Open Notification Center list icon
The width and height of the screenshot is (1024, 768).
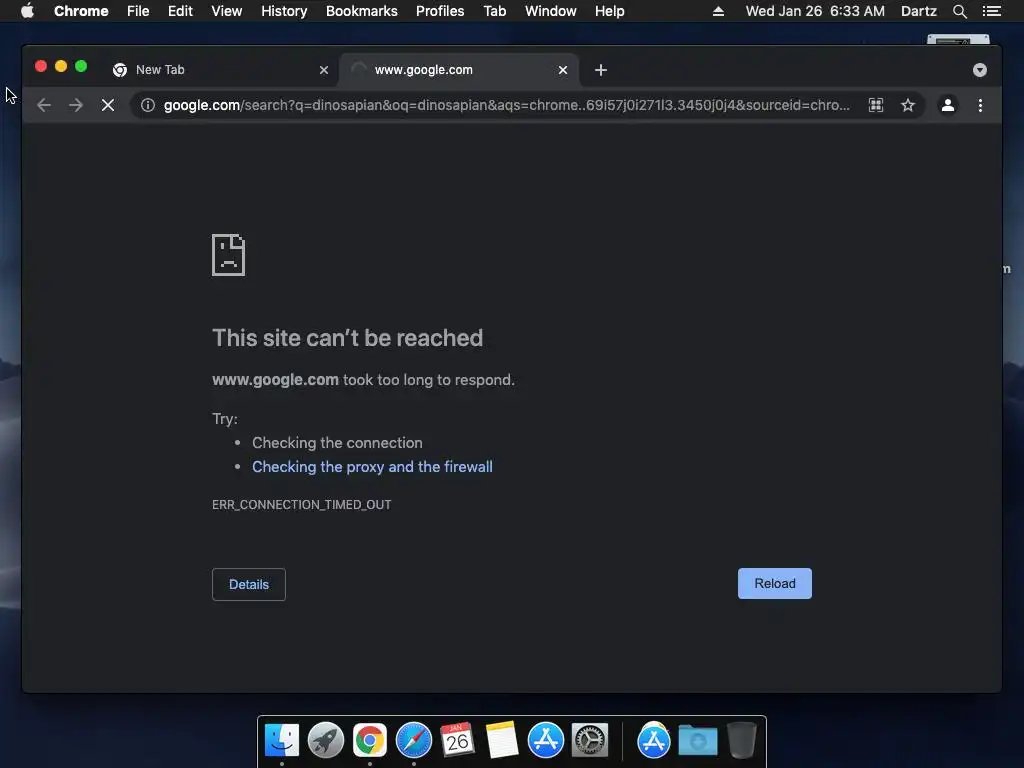992,11
